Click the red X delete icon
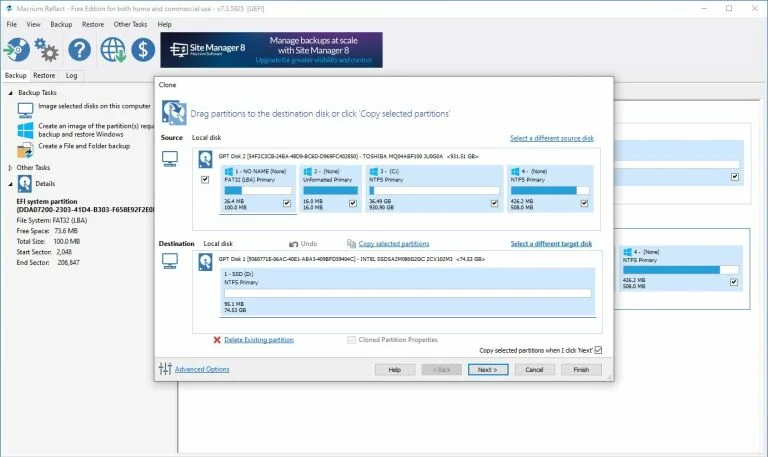The width and height of the screenshot is (768, 457). click(x=217, y=339)
